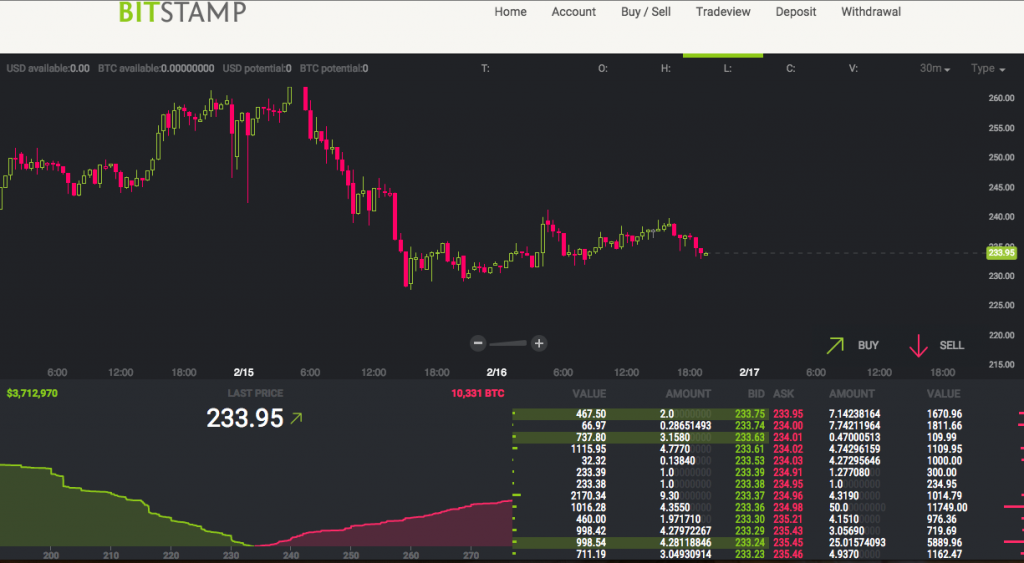Select ask price 234.01
1024x563 pixels.
(788, 438)
